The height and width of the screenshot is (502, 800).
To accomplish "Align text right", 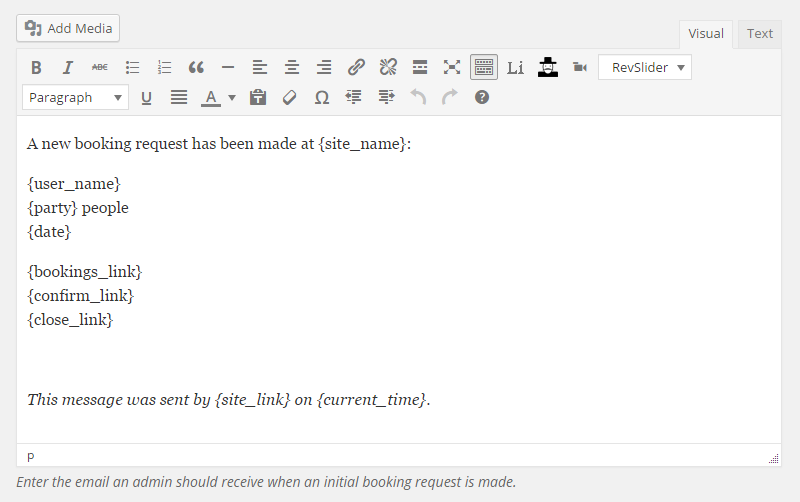I will coord(324,67).
